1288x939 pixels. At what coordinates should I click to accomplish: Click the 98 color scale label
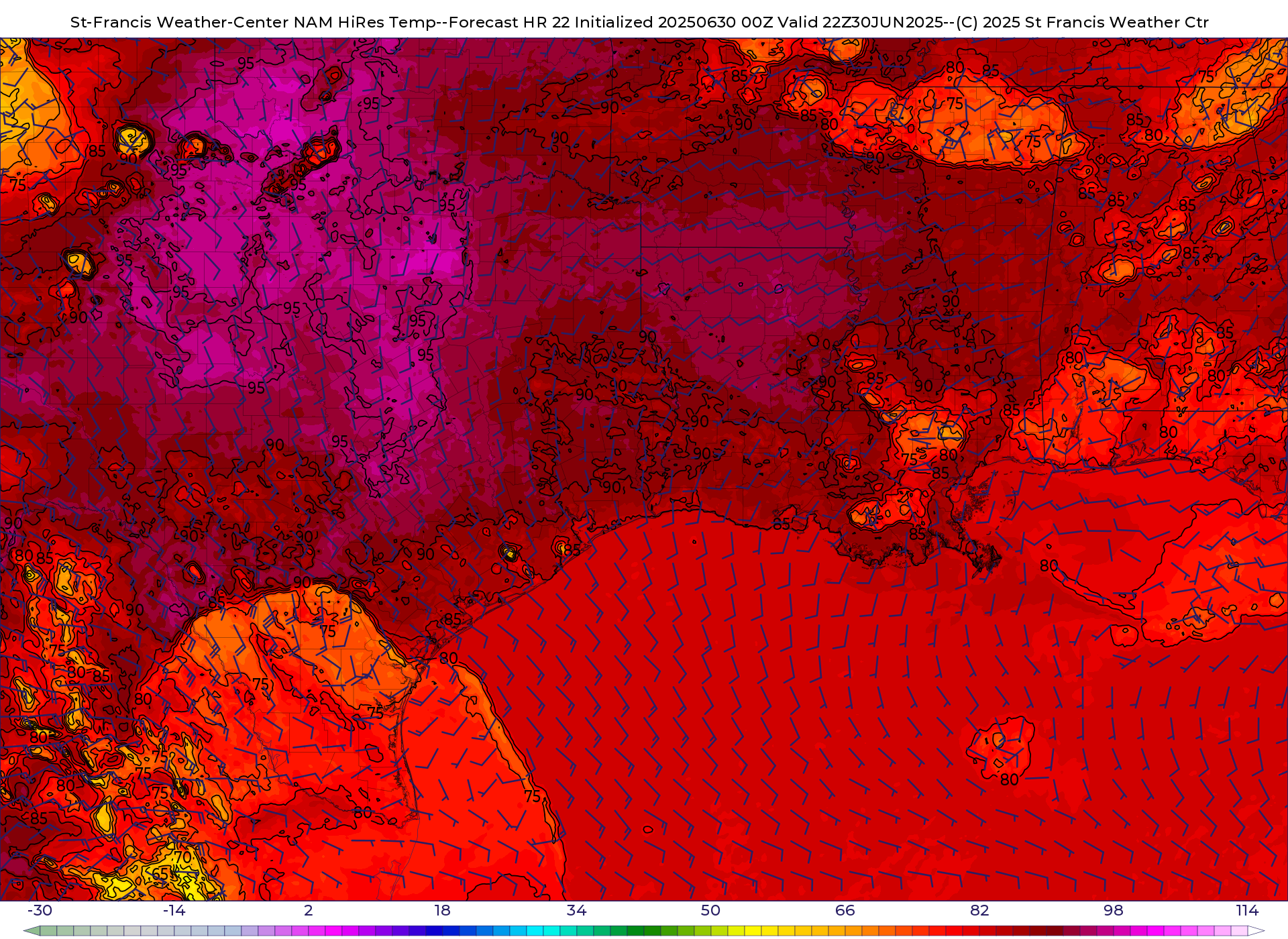(1114, 910)
